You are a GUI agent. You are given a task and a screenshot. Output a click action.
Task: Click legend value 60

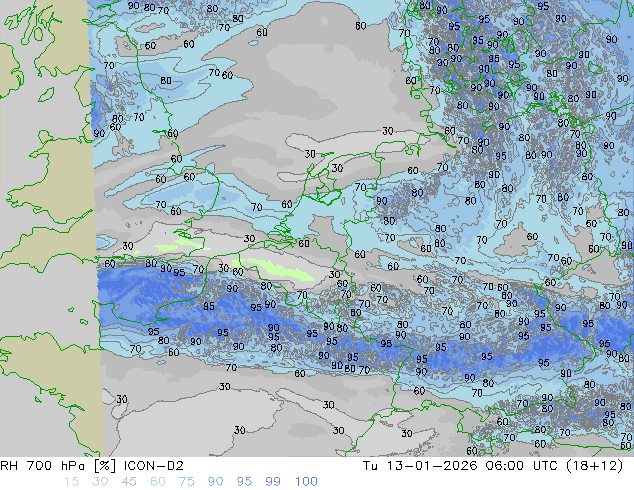pos(158,482)
